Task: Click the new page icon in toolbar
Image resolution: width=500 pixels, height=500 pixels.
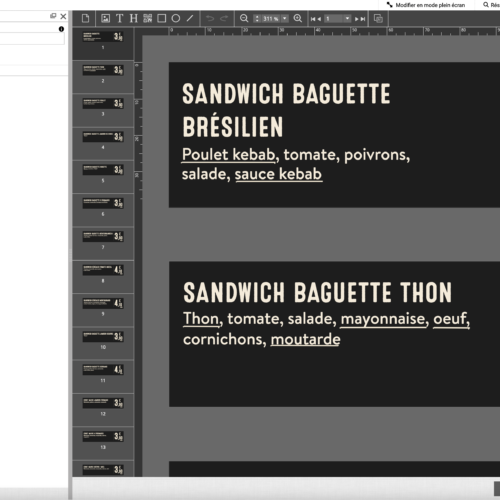Action: pyautogui.click(x=85, y=18)
